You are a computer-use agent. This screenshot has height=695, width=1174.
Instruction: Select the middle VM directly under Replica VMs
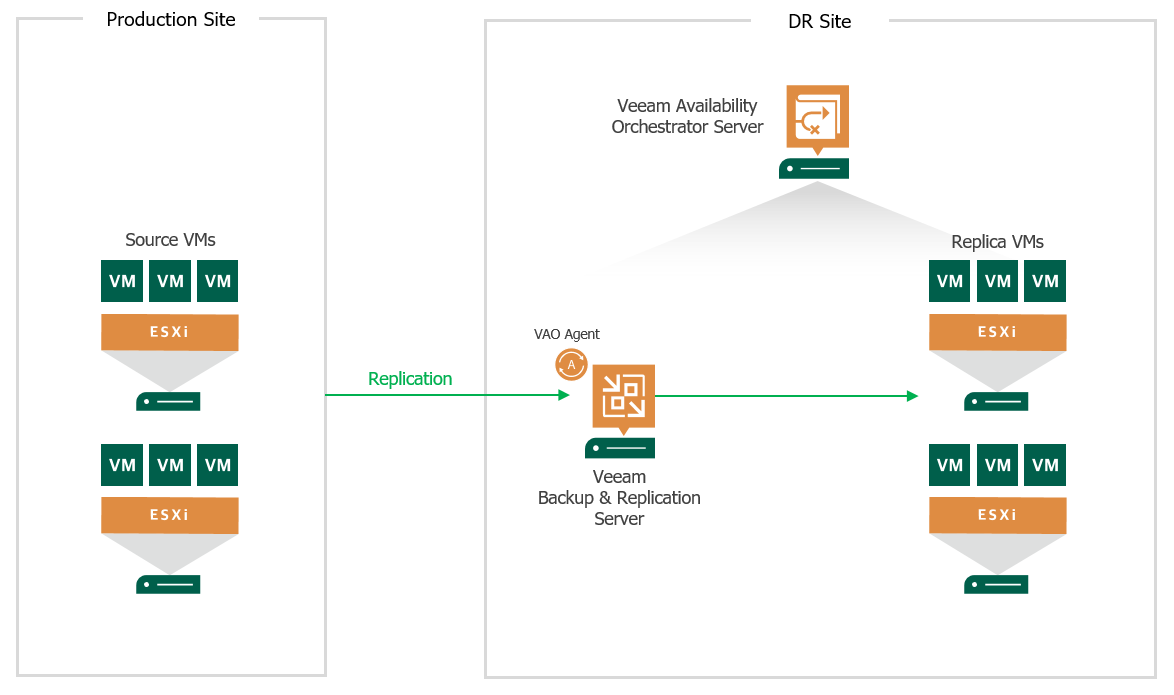[997, 281]
